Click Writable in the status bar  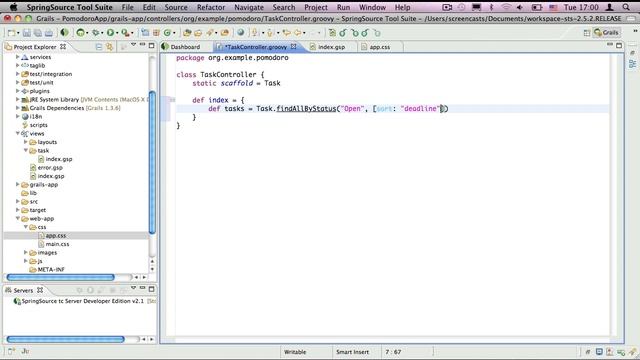click(x=295, y=351)
